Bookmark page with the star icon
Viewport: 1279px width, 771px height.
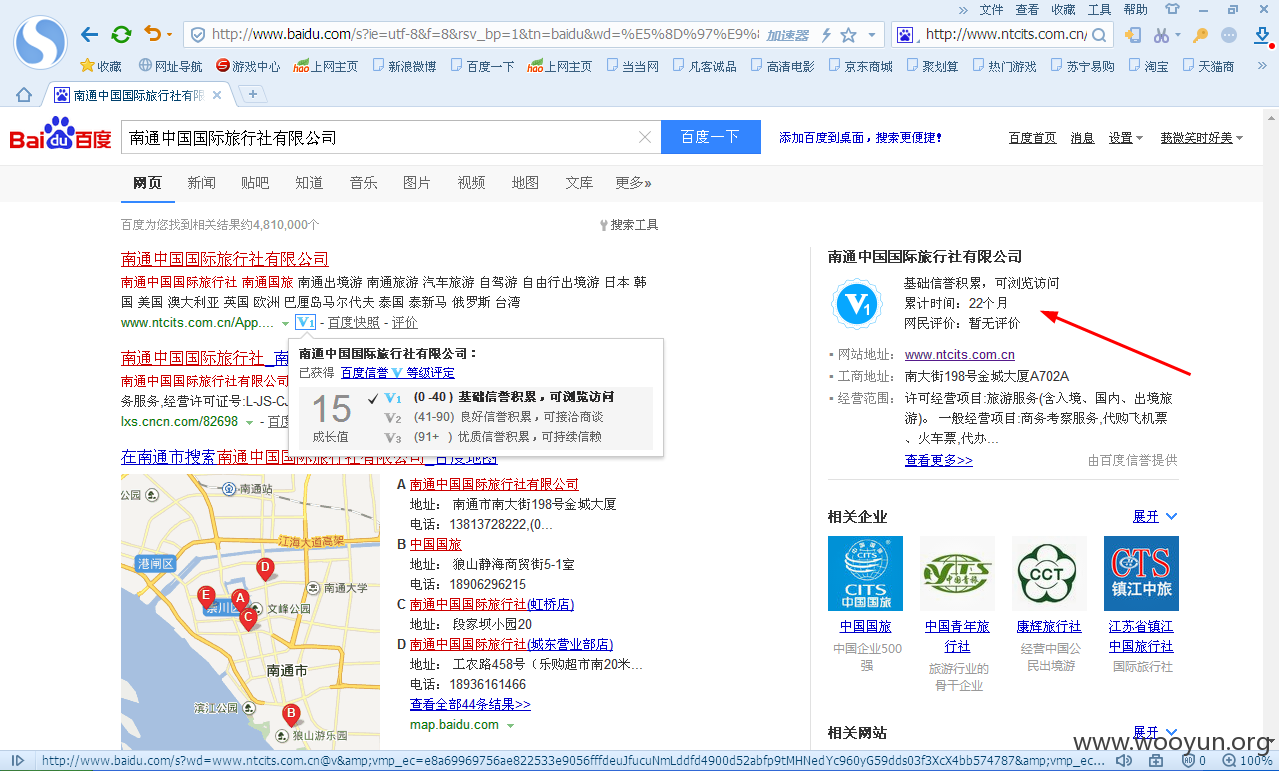pyautogui.click(x=849, y=35)
